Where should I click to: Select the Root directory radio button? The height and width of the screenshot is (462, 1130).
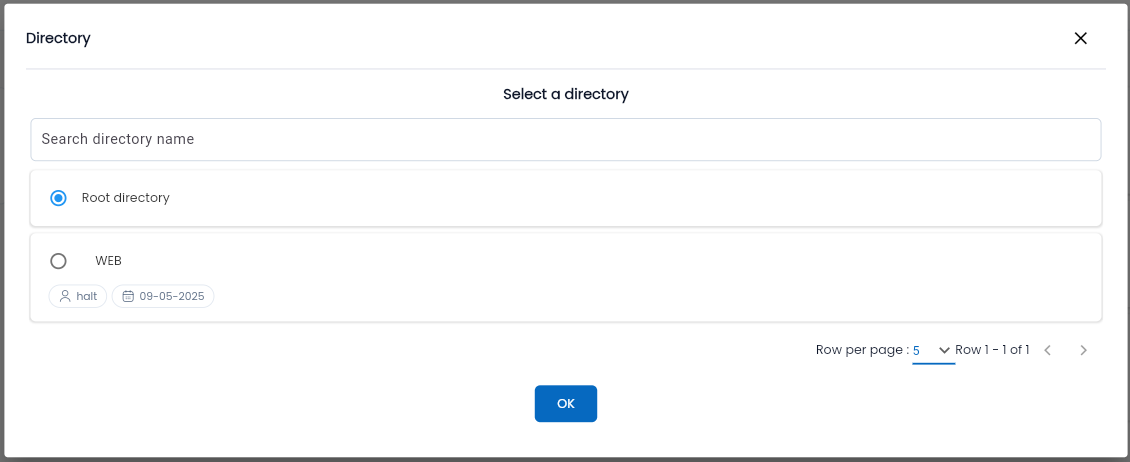(58, 197)
